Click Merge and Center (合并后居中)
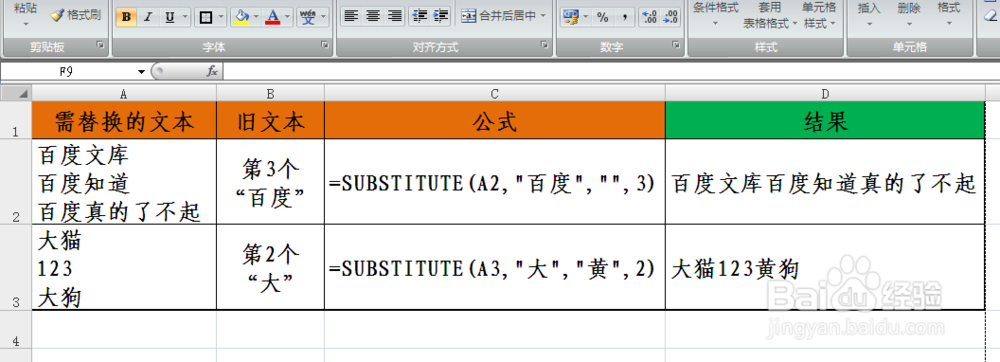Viewport: 1000px width, 362px height. click(x=499, y=16)
